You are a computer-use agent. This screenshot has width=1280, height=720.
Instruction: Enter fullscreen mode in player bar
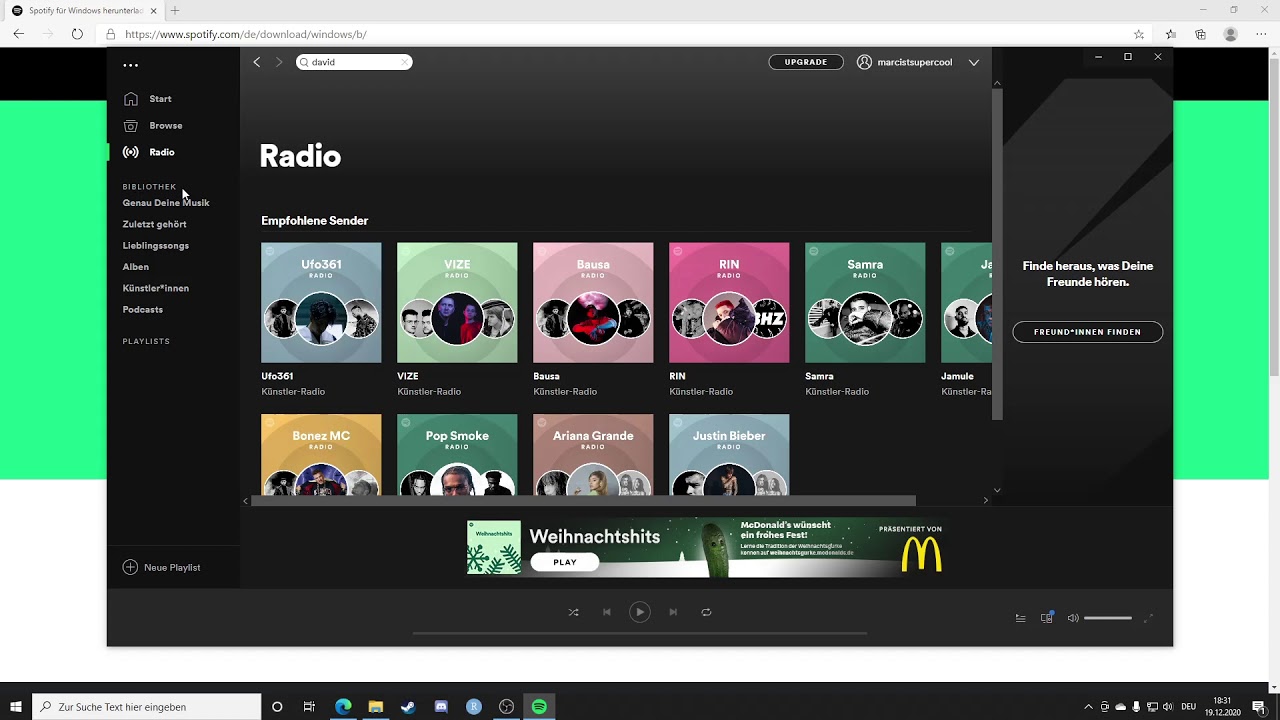[1148, 618]
